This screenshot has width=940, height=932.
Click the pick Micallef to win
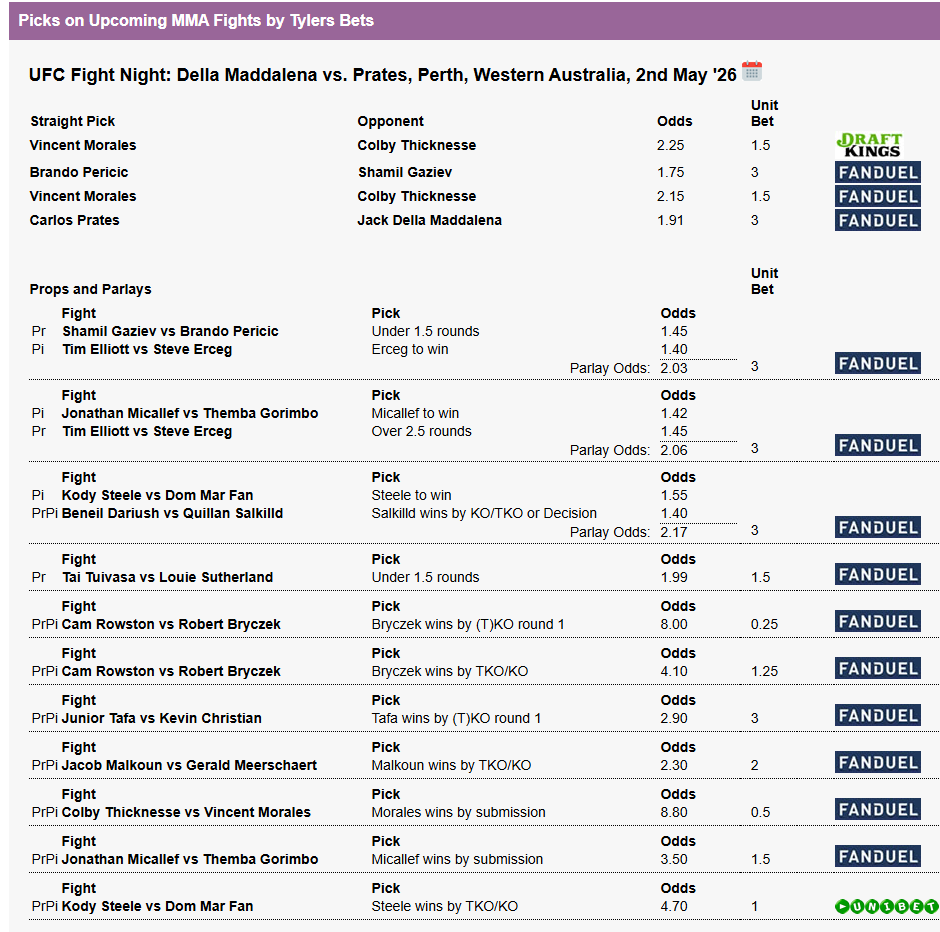(415, 413)
